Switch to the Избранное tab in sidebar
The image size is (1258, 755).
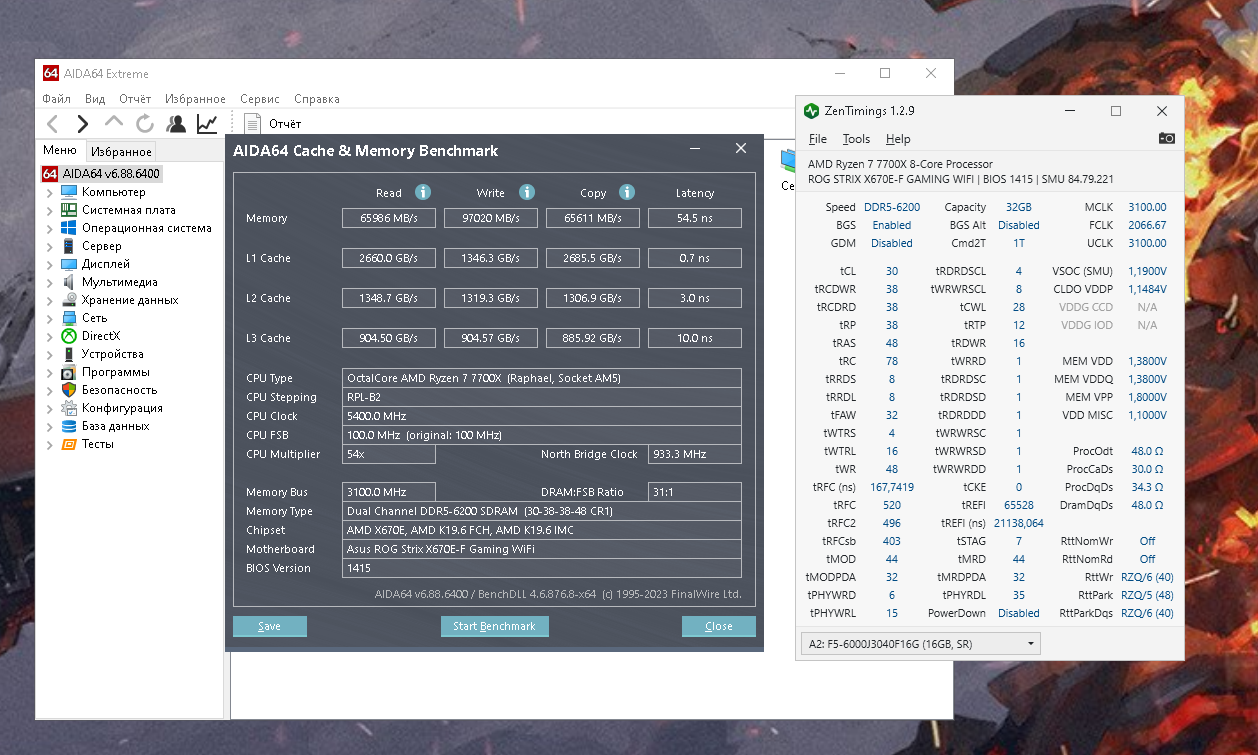[121, 152]
